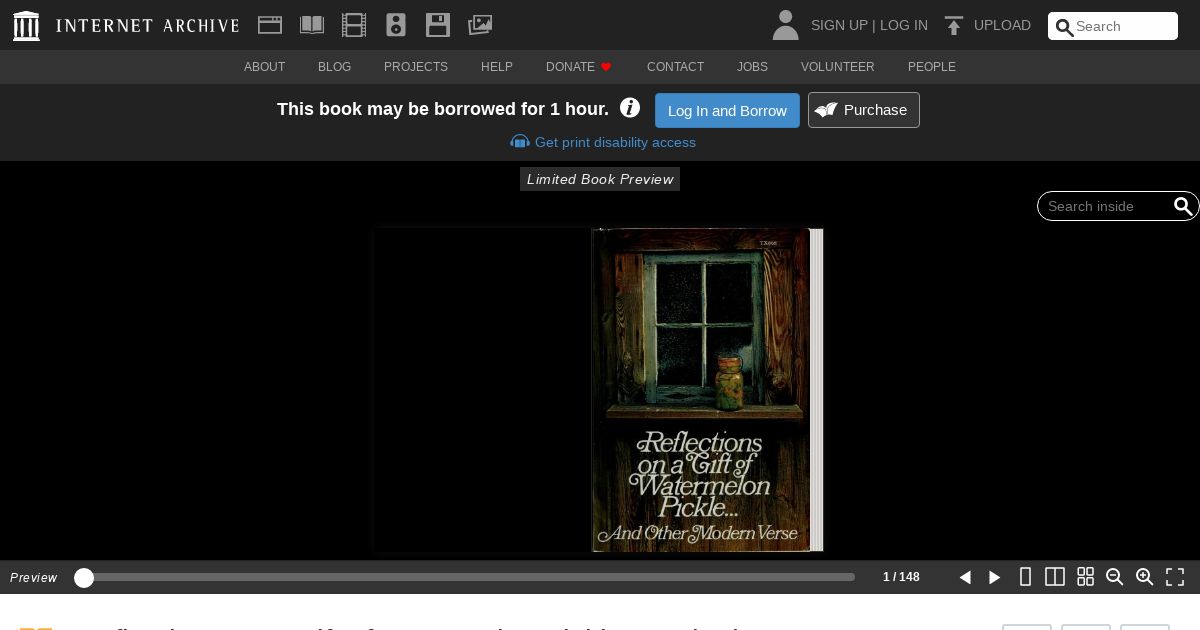
Task: Click the top Search input field
Action: [x=1113, y=26]
